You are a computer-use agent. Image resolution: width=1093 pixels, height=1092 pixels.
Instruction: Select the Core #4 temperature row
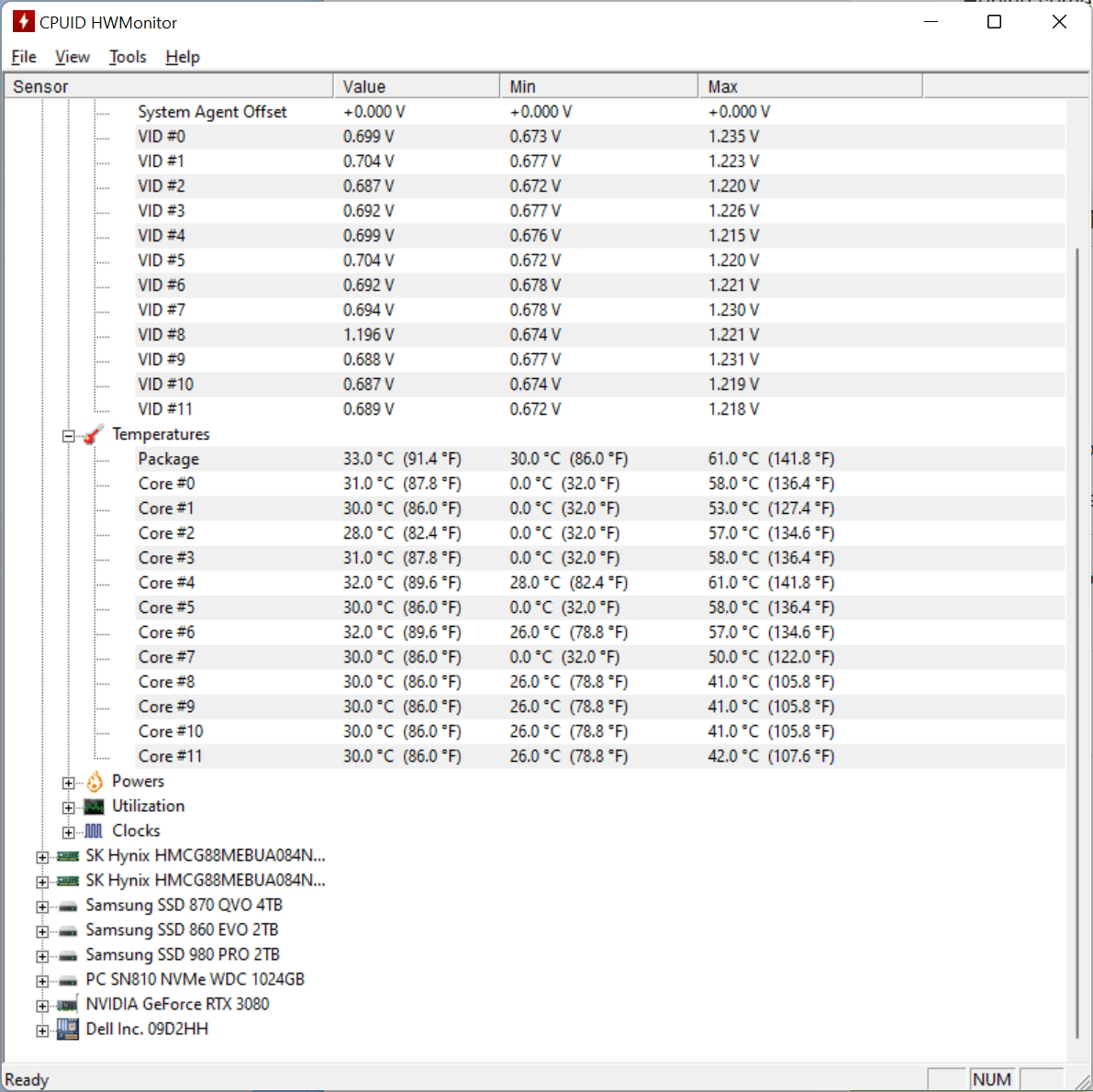coord(600,583)
